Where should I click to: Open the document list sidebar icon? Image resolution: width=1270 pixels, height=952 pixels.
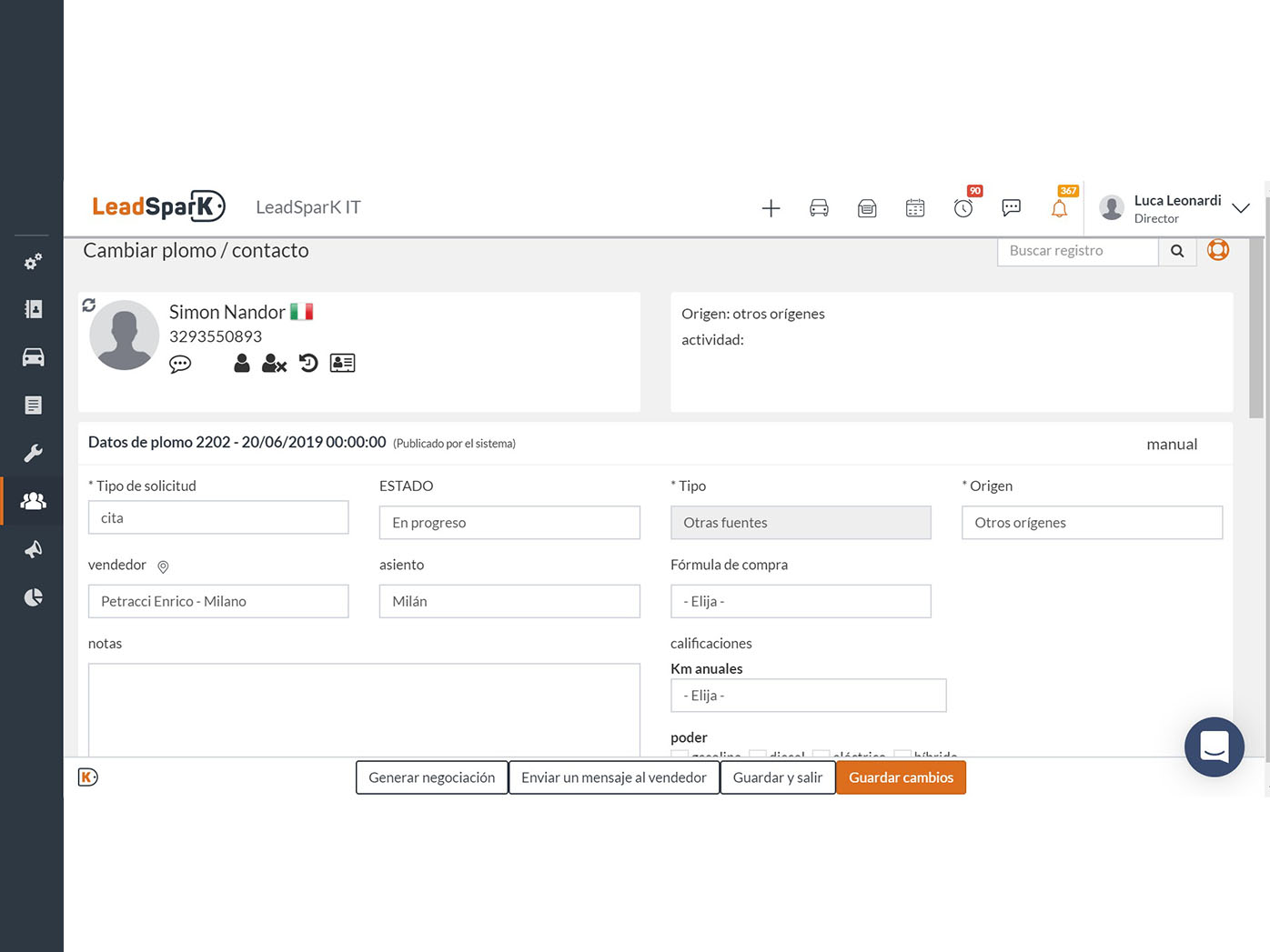click(33, 406)
